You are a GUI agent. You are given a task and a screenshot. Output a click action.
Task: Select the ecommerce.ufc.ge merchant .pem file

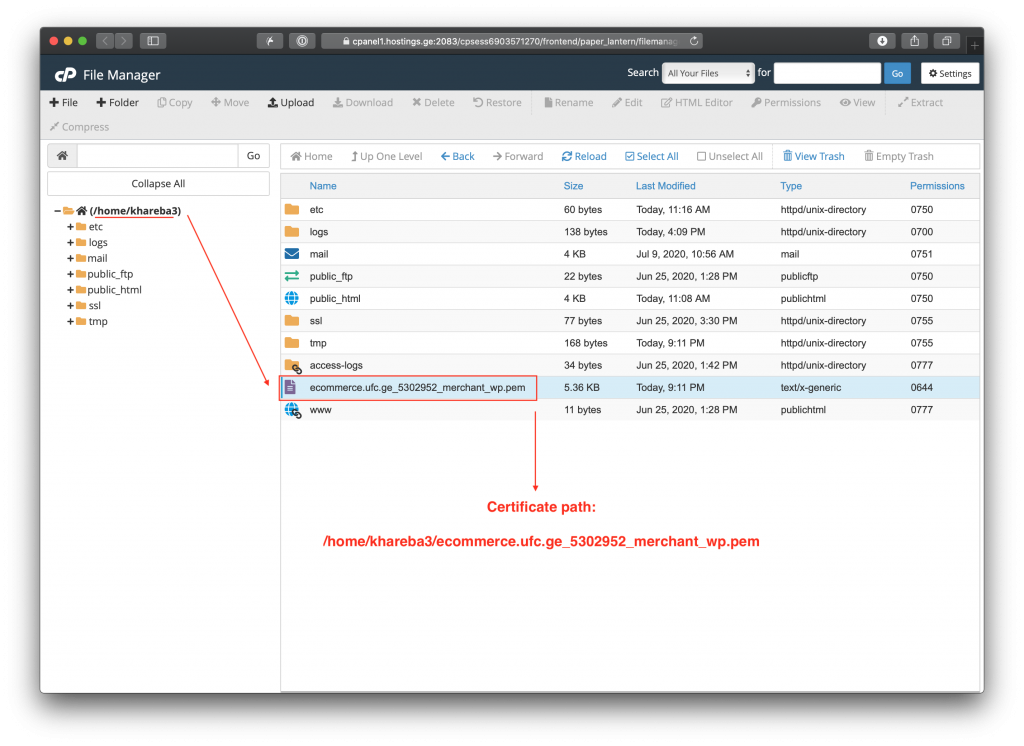point(417,387)
